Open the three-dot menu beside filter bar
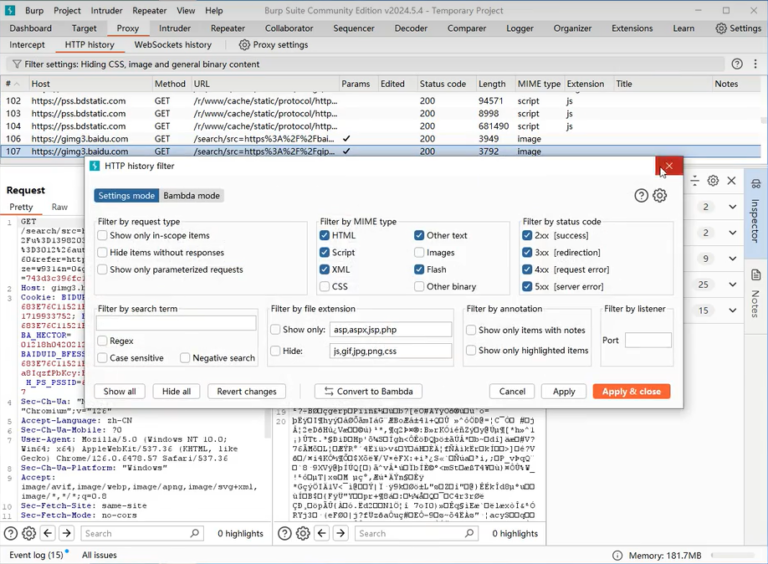 (755, 64)
